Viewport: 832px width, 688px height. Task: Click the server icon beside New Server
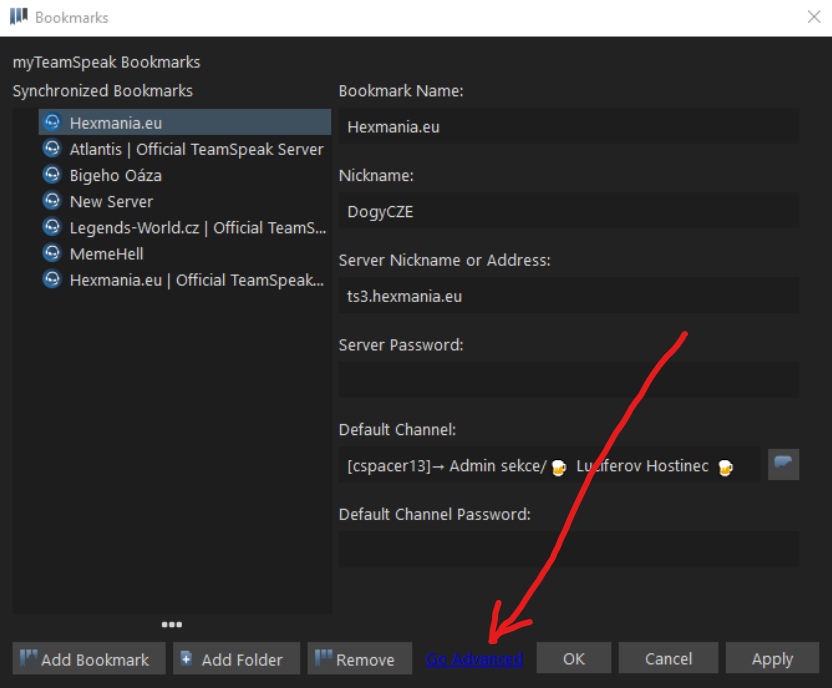pos(51,201)
